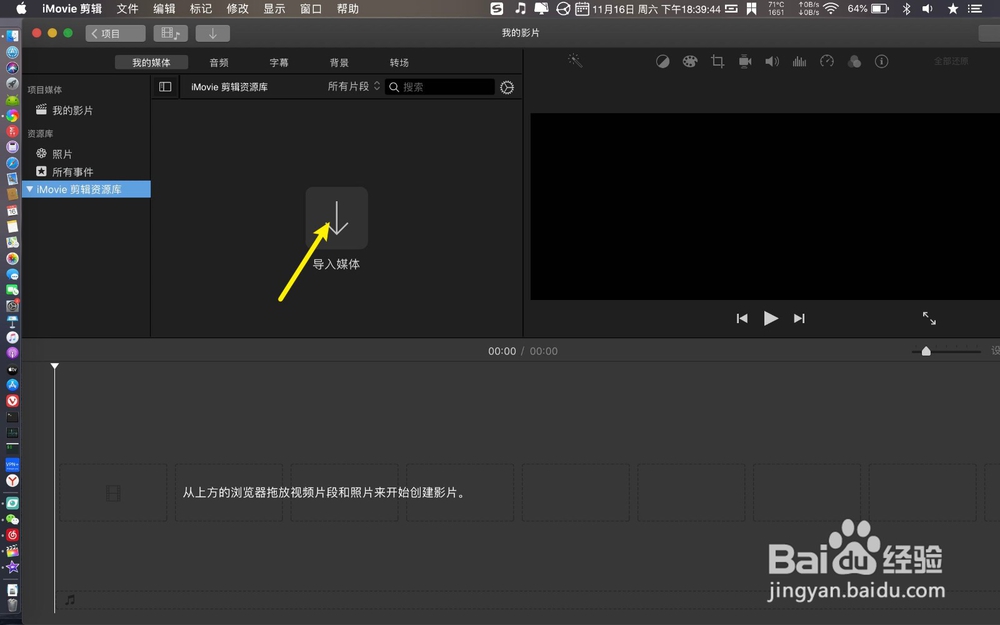Viewport: 1000px width, 625px height.
Task: Open the media and audio library toolbar button
Action: pos(170,33)
